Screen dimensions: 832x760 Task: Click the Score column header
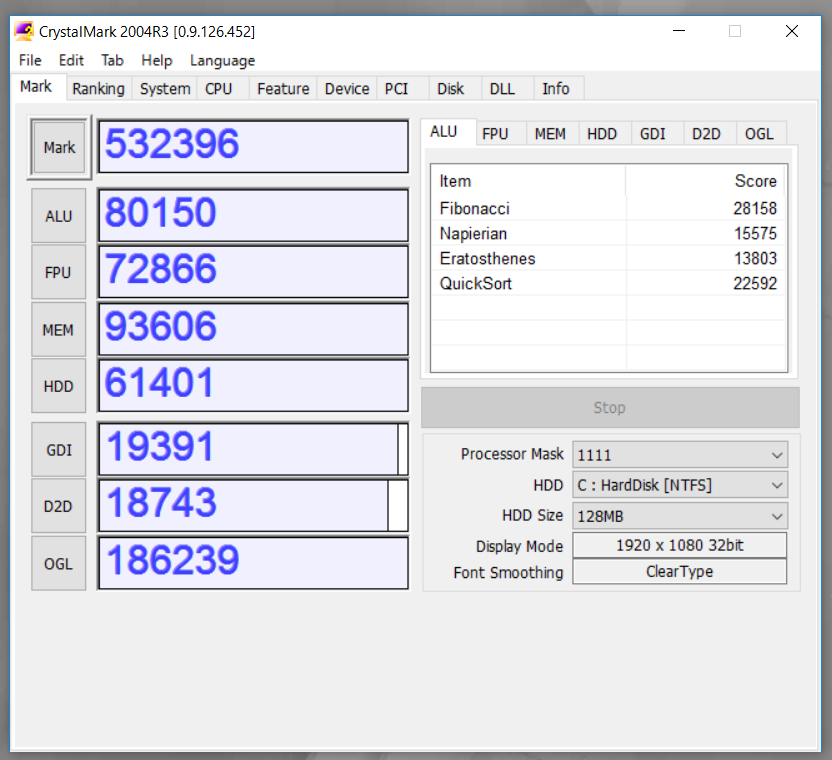[x=706, y=181]
